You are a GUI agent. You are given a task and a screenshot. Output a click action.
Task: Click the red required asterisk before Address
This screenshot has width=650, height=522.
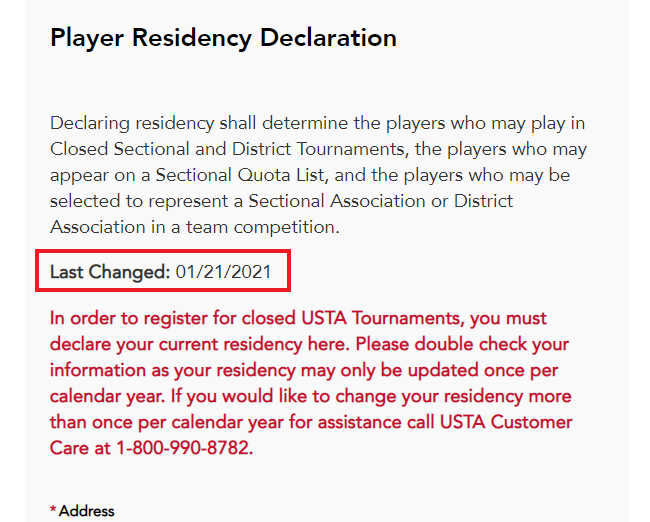53,509
